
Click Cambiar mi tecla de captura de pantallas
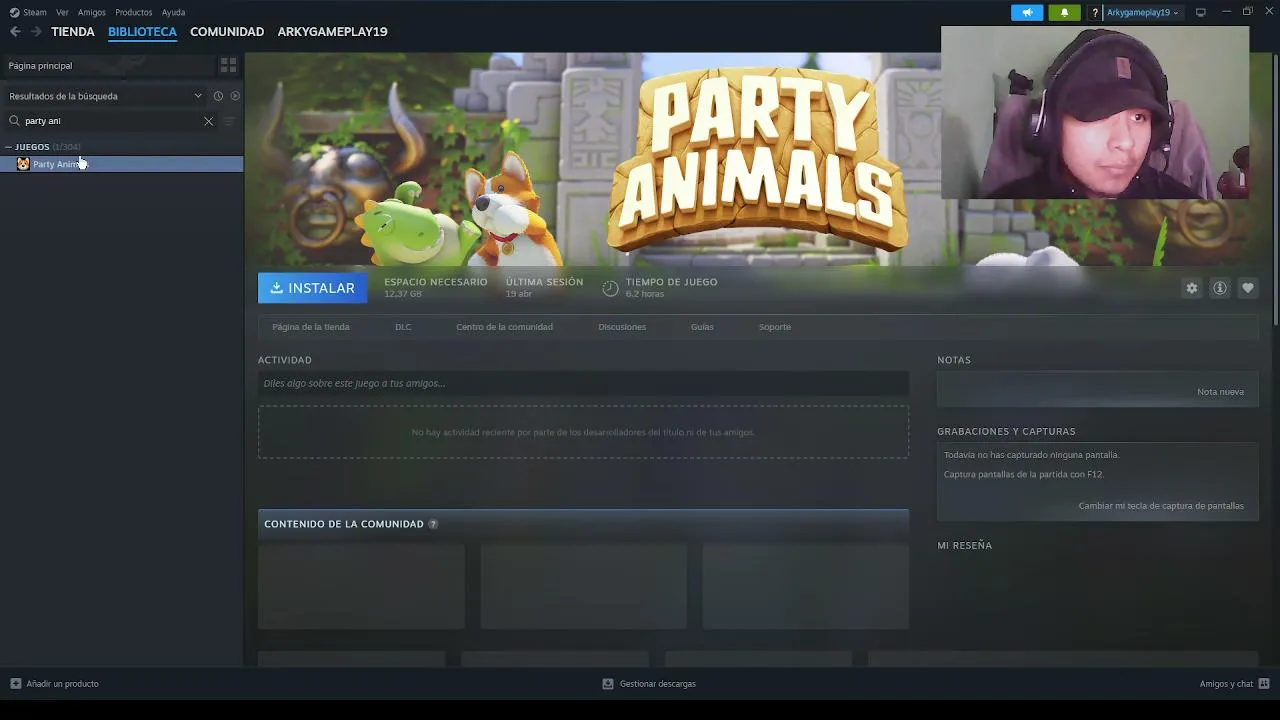[x=1161, y=506]
